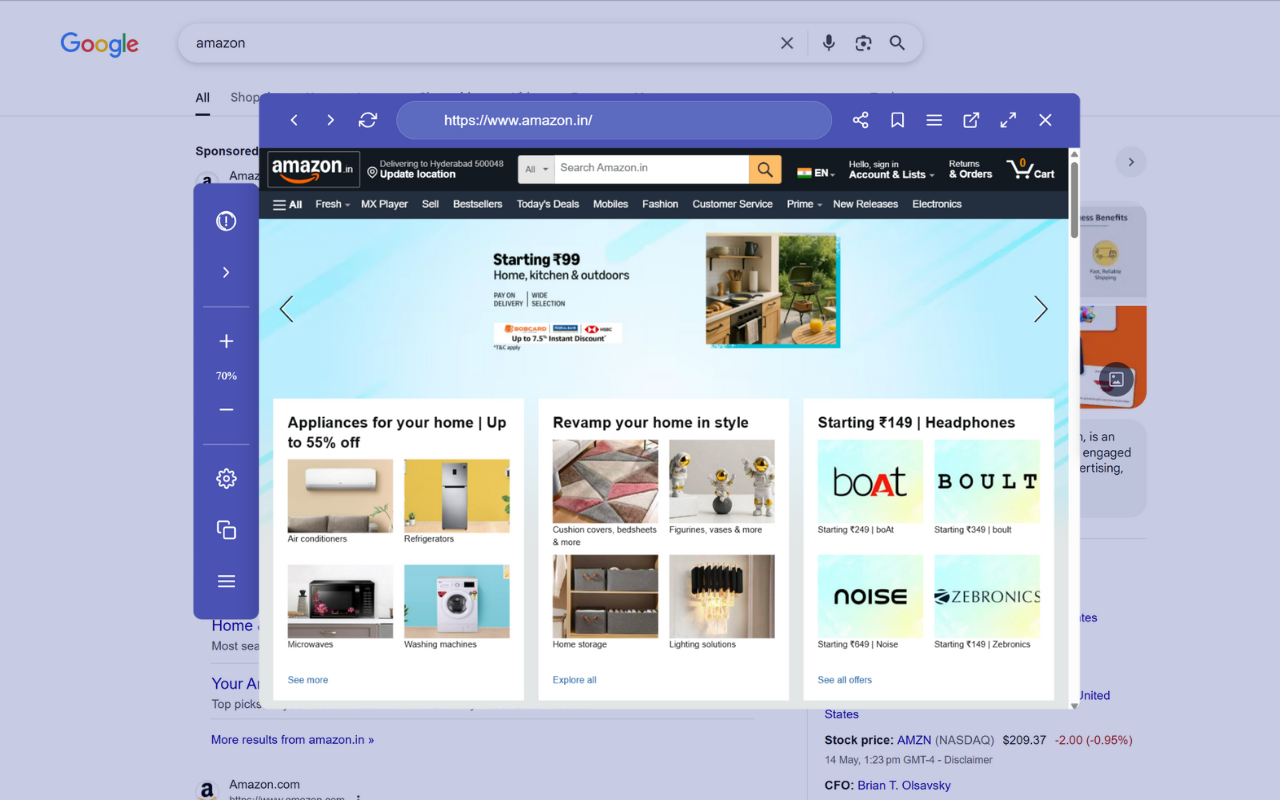Click the preview URL address field
Viewport: 1280px width, 800px height.
(614, 120)
